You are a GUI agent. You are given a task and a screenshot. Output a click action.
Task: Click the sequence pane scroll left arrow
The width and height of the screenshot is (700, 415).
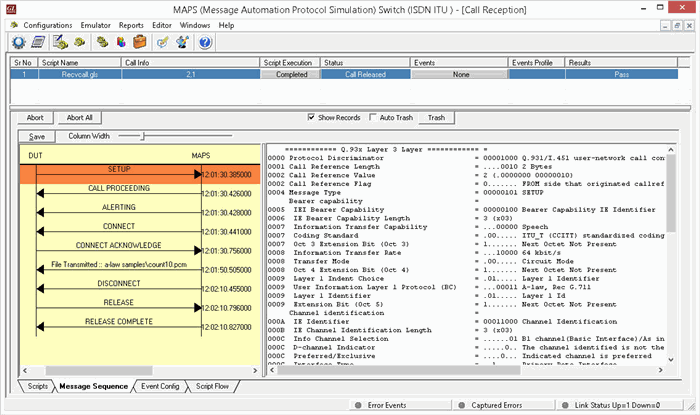(25, 370)
